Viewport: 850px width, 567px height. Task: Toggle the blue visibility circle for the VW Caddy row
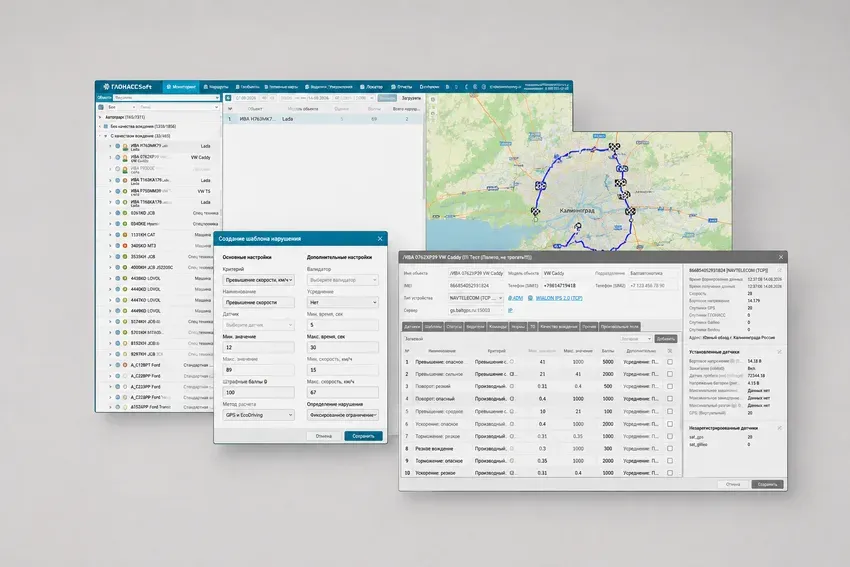(118, 158)
